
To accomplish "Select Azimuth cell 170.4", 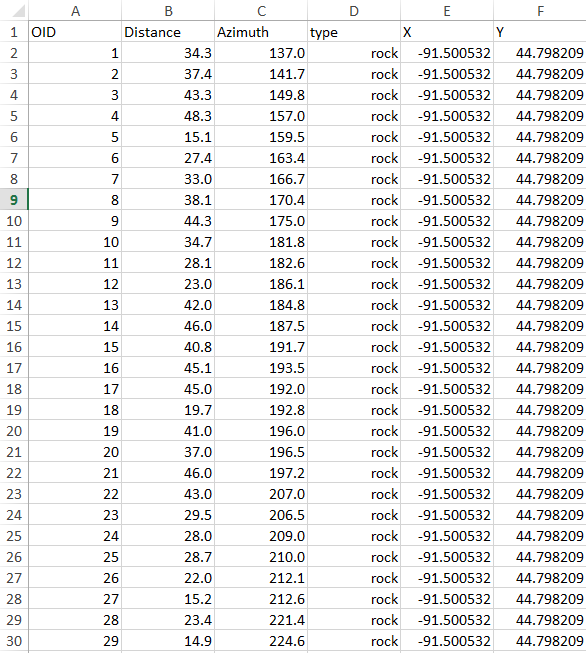I will (261, 200).
